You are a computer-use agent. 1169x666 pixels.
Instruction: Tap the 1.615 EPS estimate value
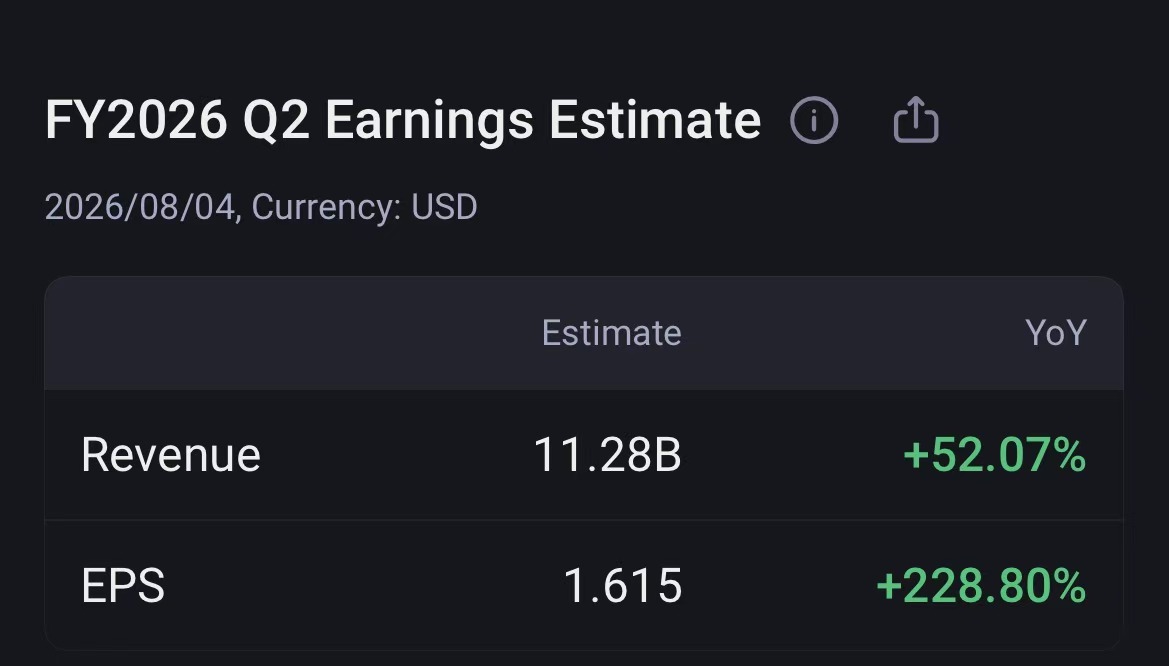pos(623,585)
